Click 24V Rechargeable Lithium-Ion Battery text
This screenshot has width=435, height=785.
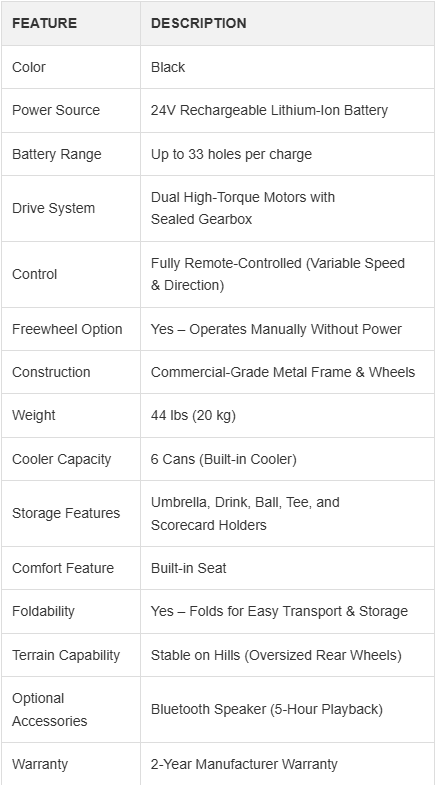[x=269, y=111]
